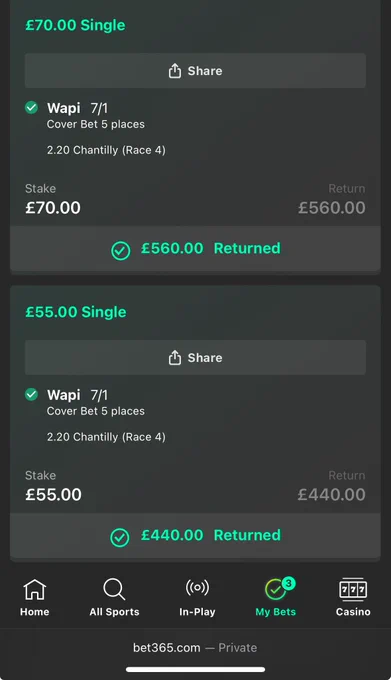Click green tick beside Wapi in £70.00 bet
Viewport: 391px width, 680px height.
[x=31, y=107]
